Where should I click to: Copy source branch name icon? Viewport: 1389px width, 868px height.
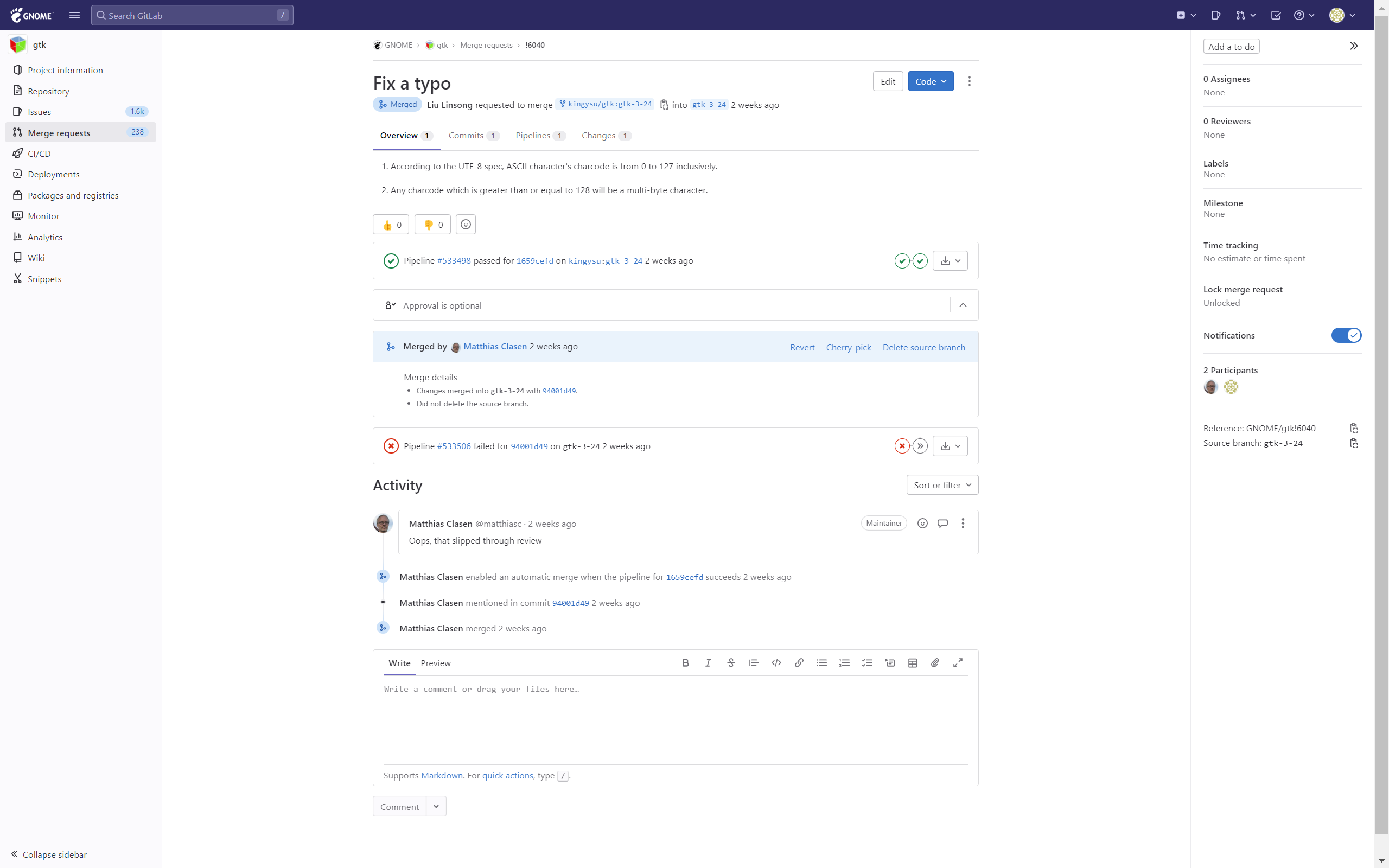[x=1354, y=443]
